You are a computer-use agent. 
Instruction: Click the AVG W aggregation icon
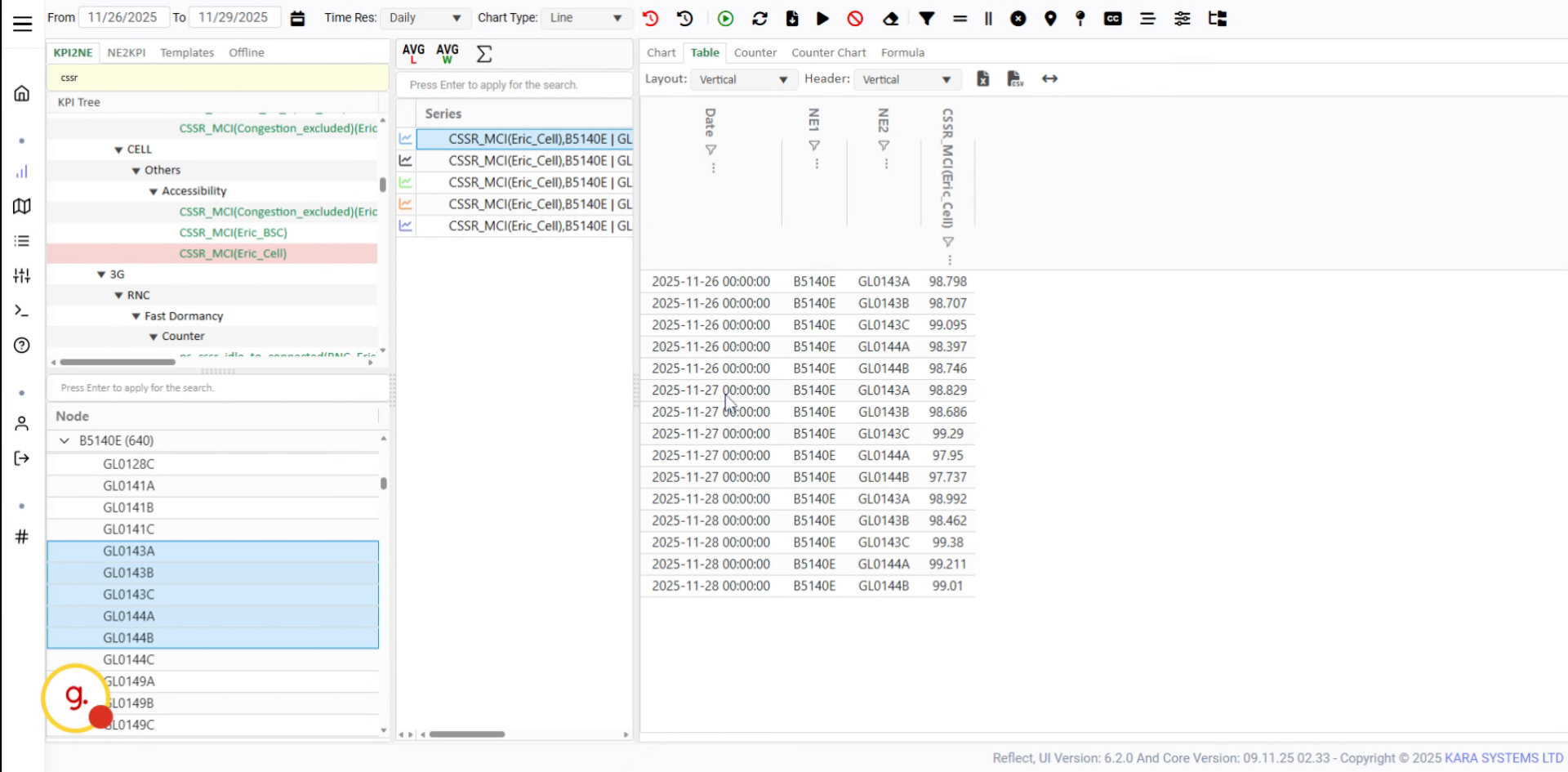pyautogui.click(x=448, y=54)
